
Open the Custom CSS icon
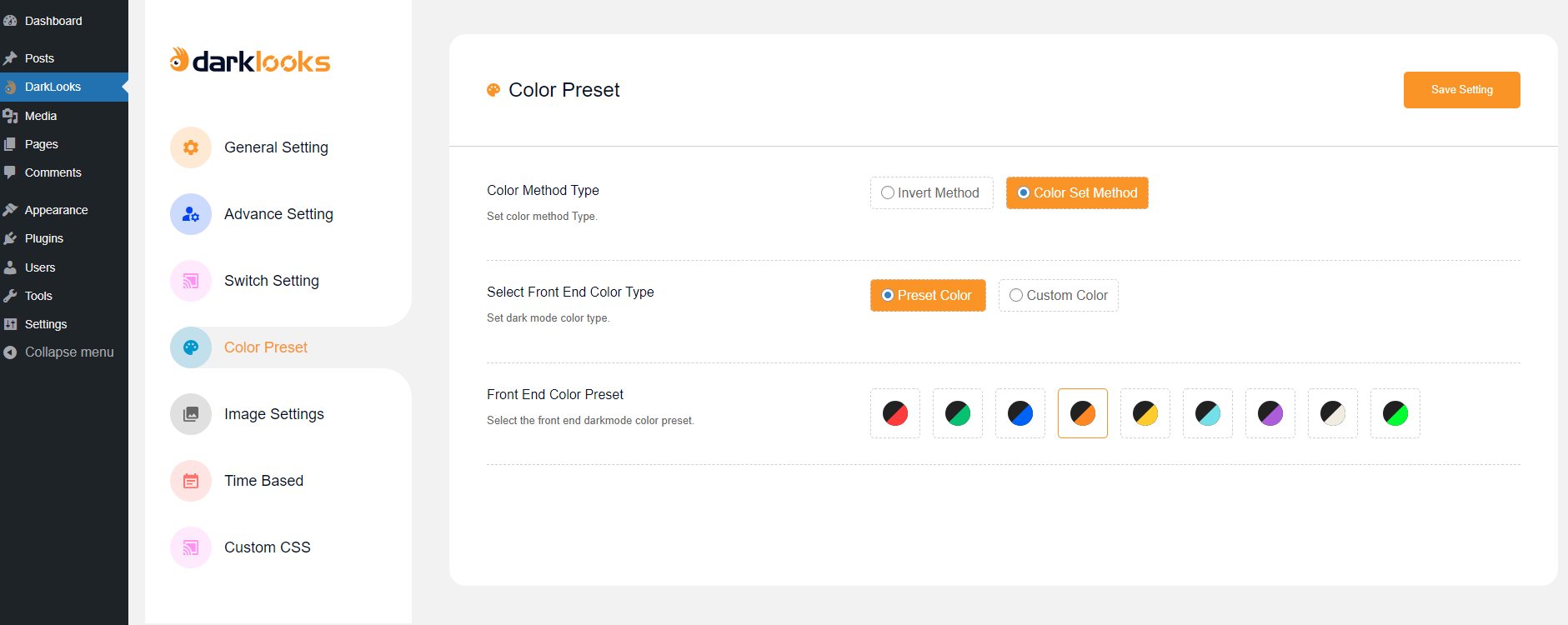point(191,547)
